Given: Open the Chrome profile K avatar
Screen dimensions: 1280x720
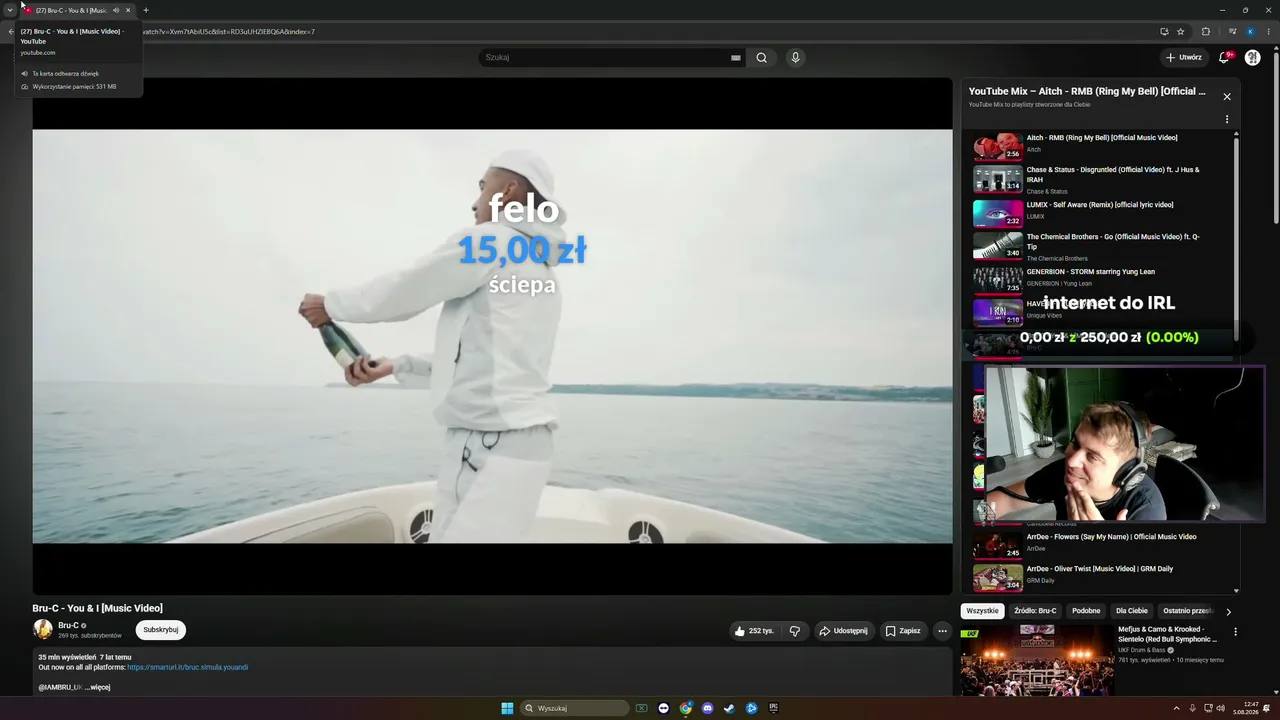Looking at the screenshot, I should pyautogui.click(x=1250, y=32).
